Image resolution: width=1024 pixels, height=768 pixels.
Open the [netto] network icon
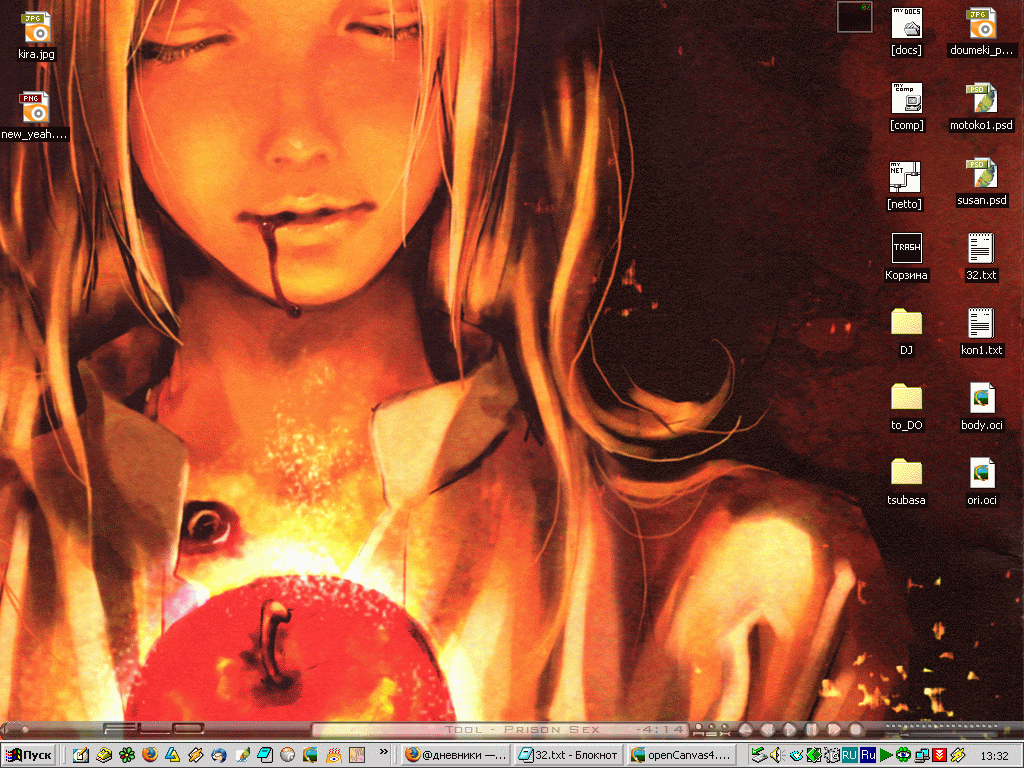tap(904, 186)
